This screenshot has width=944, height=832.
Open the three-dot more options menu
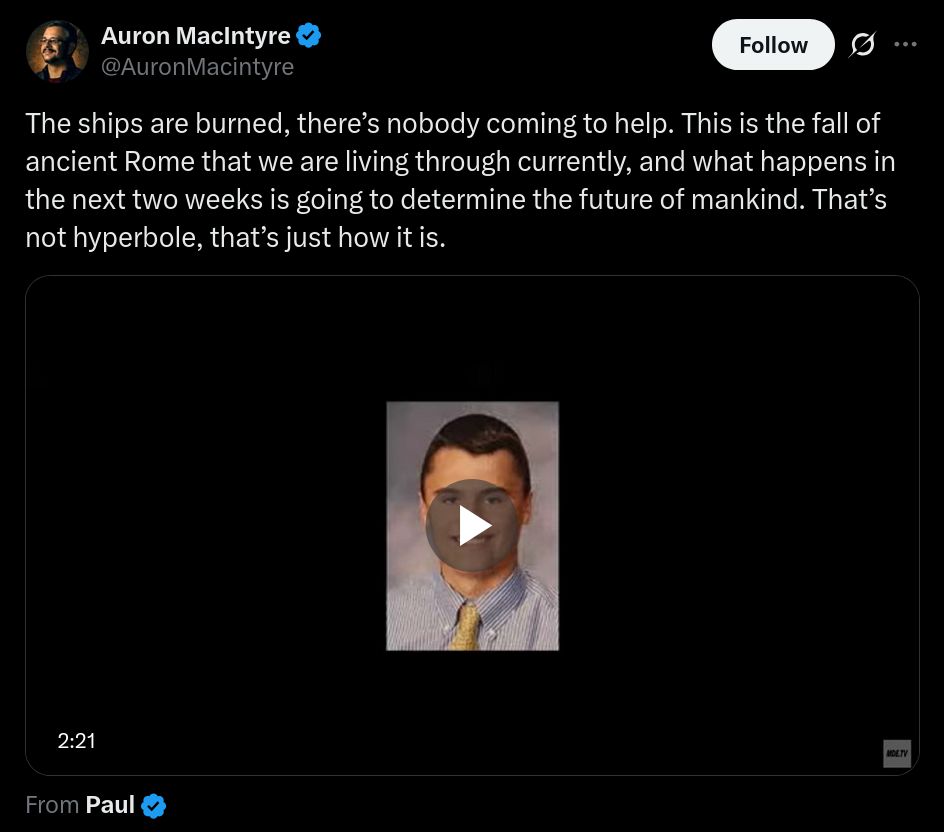coord(905,45)
